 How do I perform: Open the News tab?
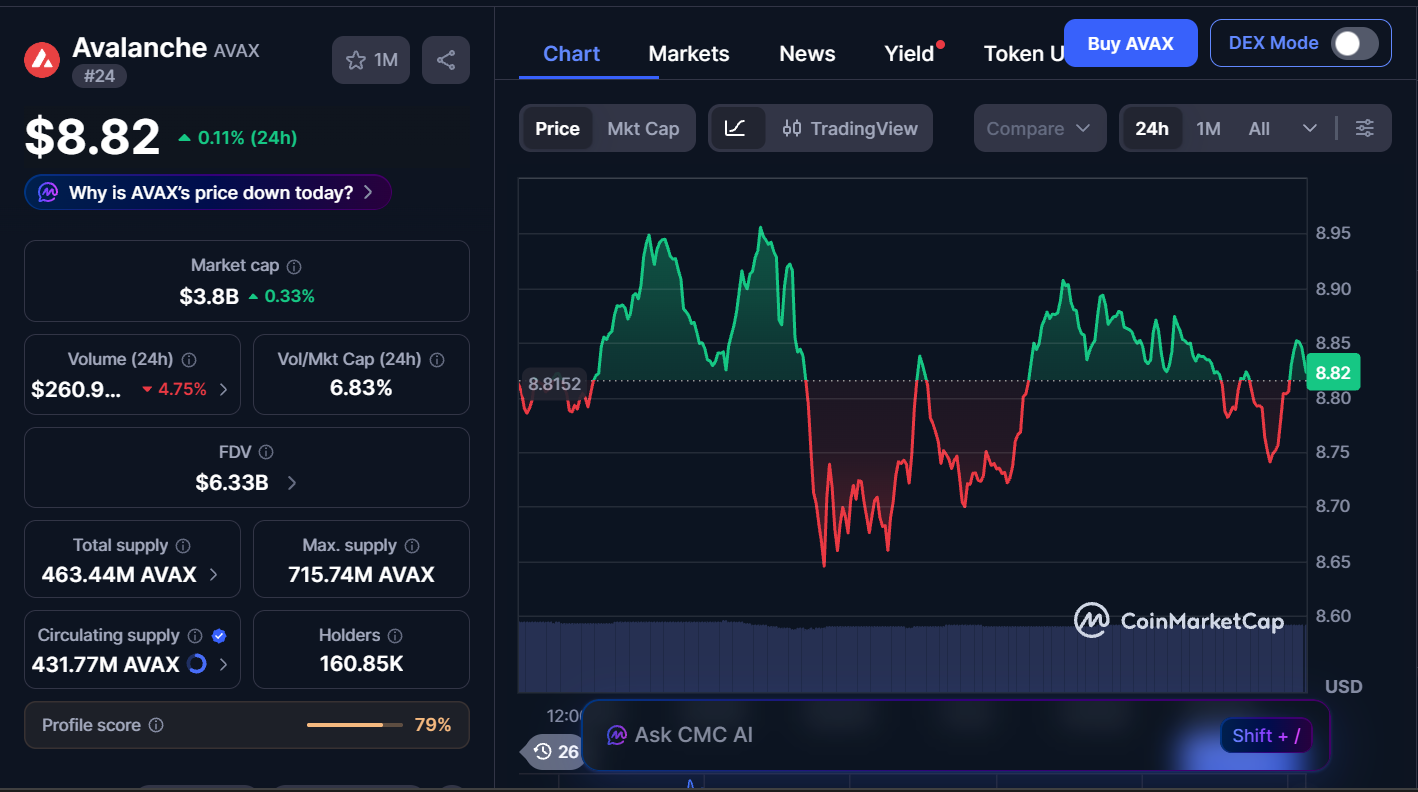pyautogui.click(x=807, y=53)
